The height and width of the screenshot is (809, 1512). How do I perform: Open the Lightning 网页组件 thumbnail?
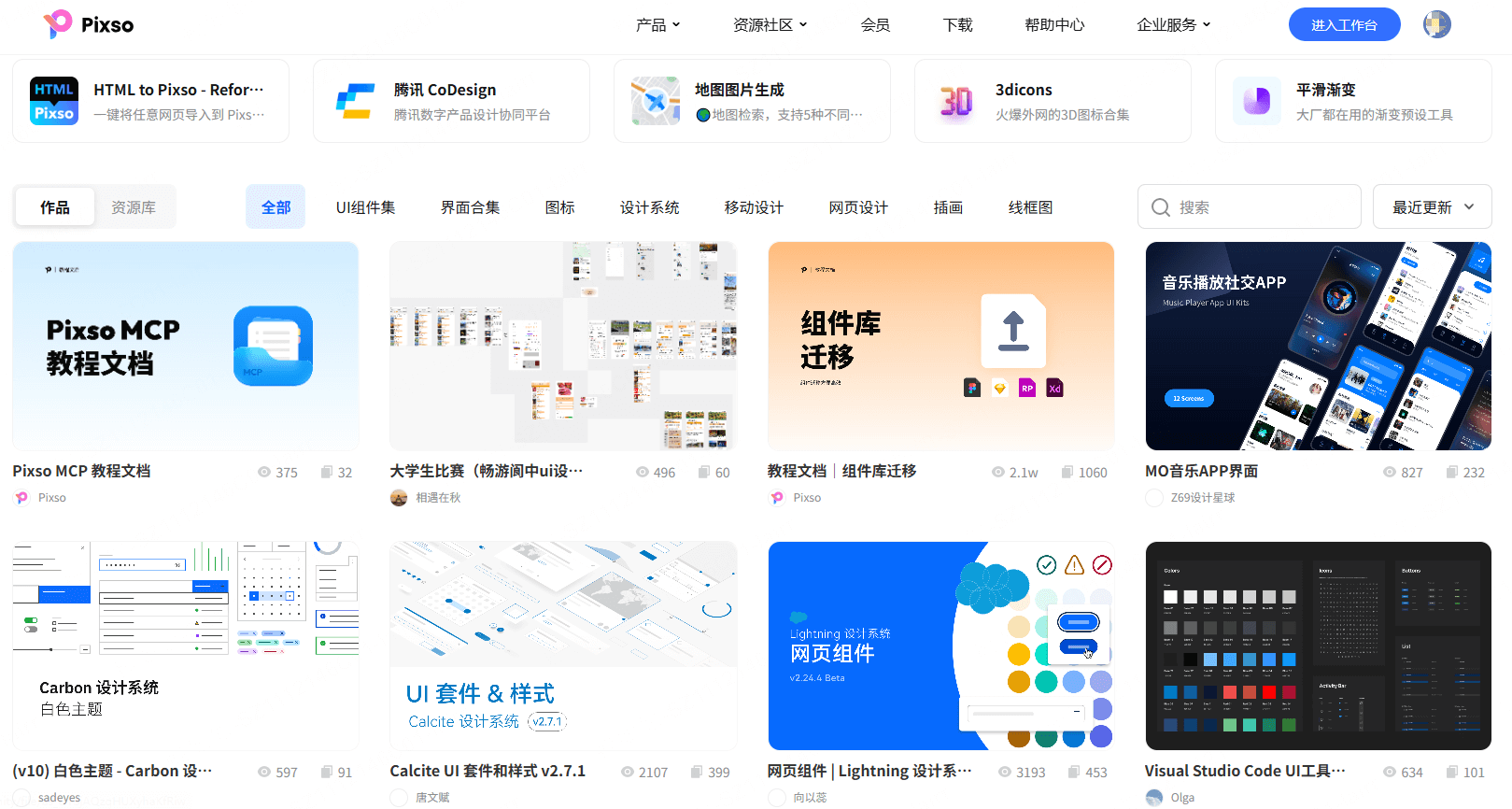coord(941,646)
